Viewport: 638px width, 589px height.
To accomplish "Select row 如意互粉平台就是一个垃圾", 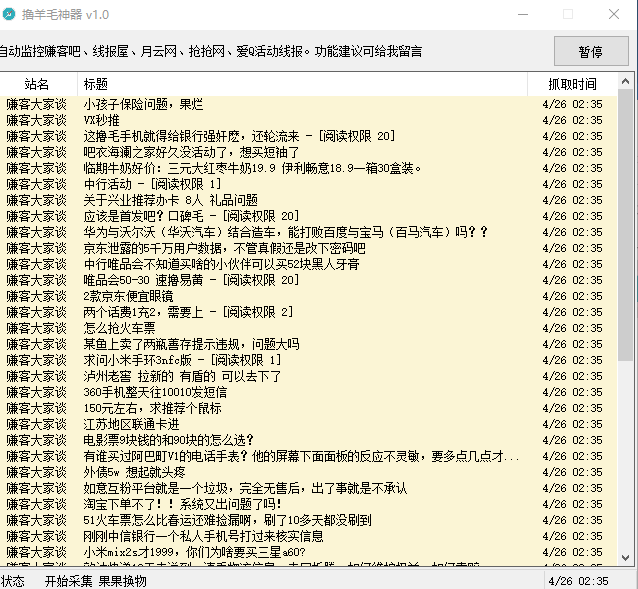I will point(308,488).
